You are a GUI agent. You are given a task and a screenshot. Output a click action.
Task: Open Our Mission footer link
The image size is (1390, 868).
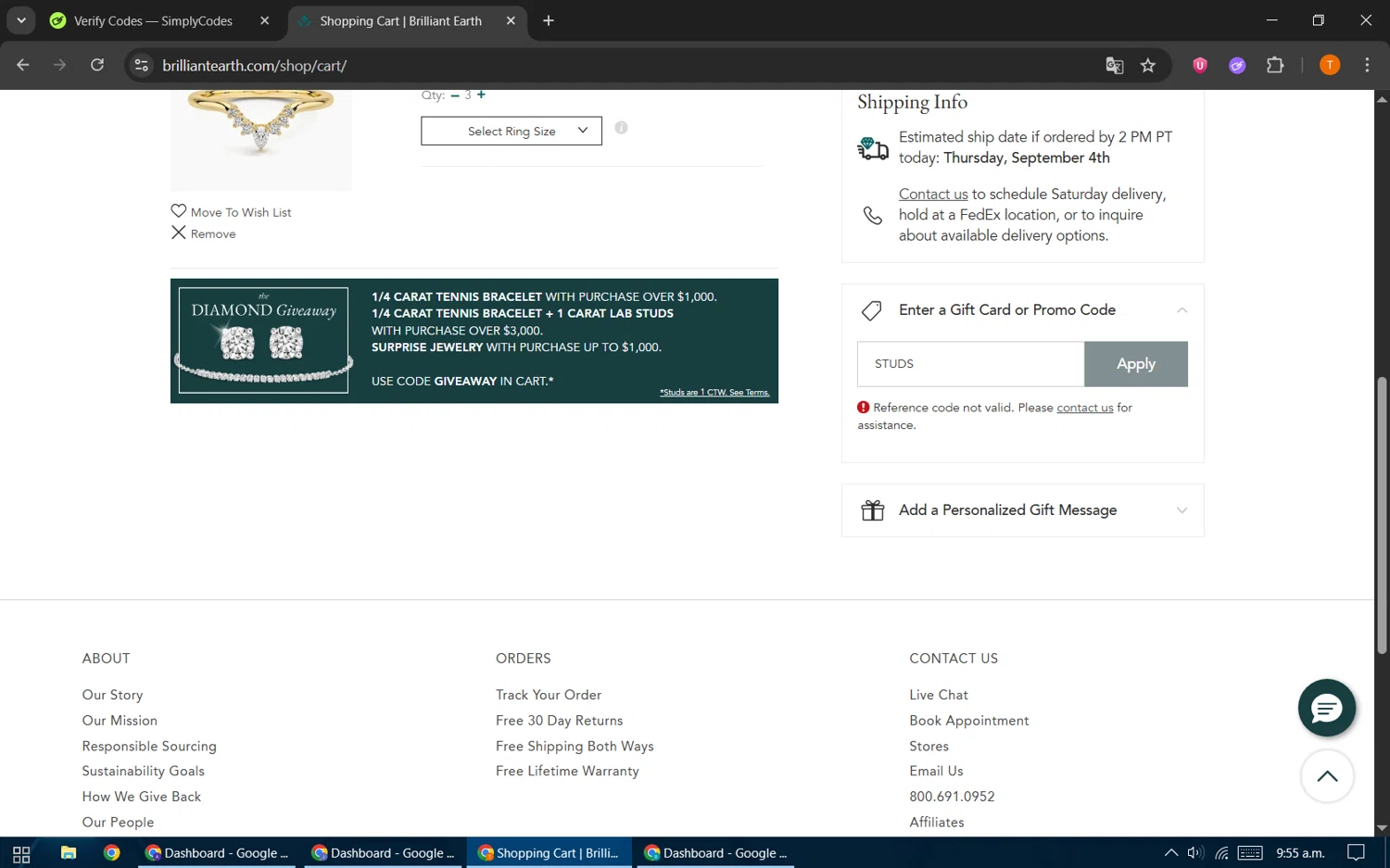click(120, 721)
